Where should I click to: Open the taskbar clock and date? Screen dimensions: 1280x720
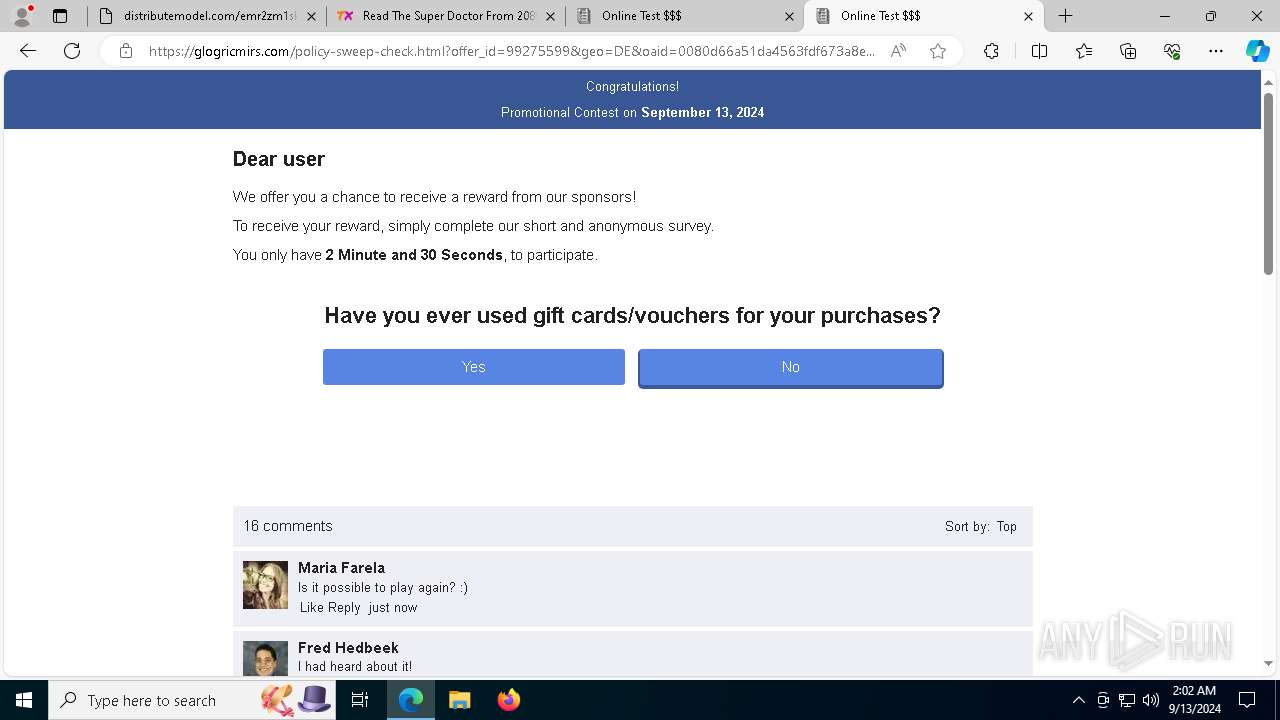[x=1194, y=700]
